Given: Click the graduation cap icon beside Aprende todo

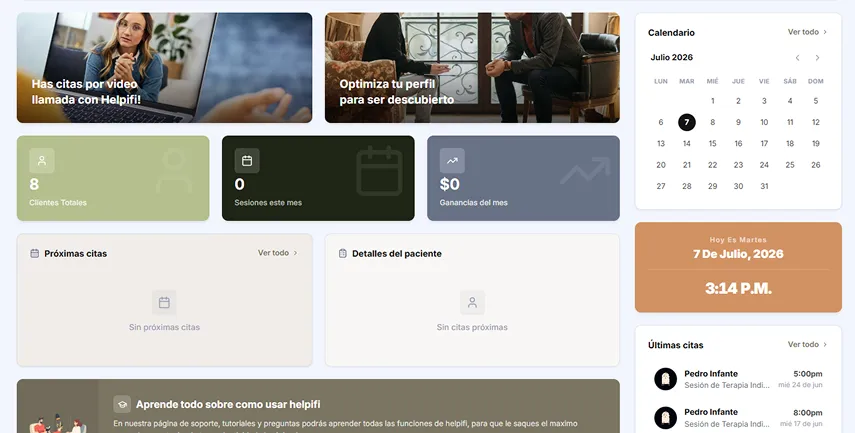Looking at the screenshot, I should (x=122, y=404).
